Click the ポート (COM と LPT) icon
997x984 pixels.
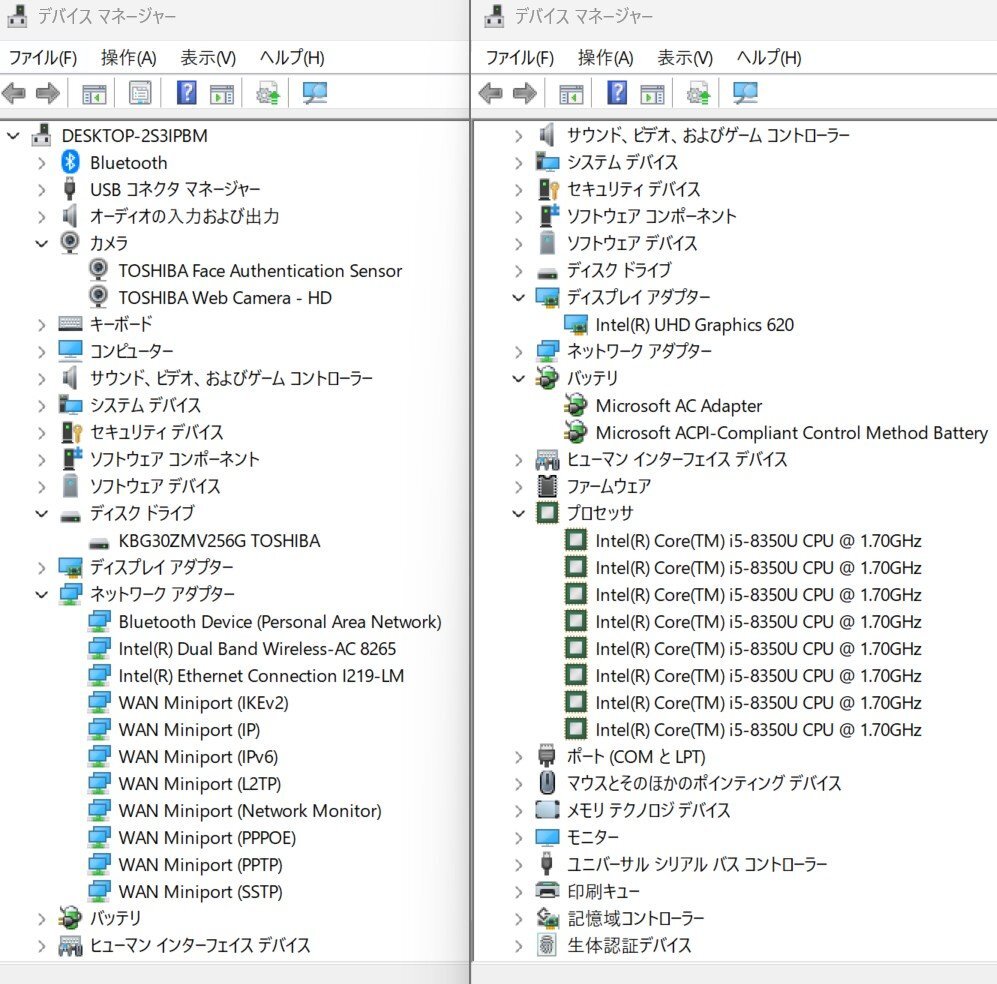[547, 755]
